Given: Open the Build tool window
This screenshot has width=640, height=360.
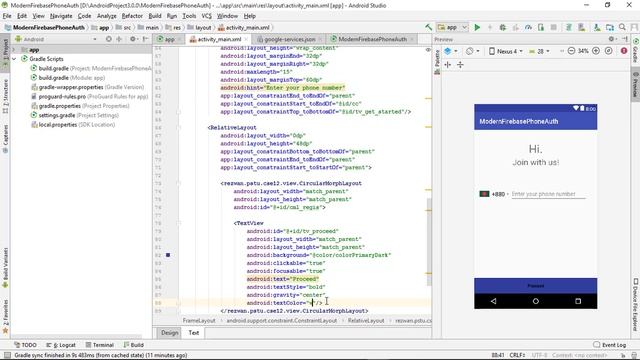Looking at the screenshot, I should pos(134,345).
